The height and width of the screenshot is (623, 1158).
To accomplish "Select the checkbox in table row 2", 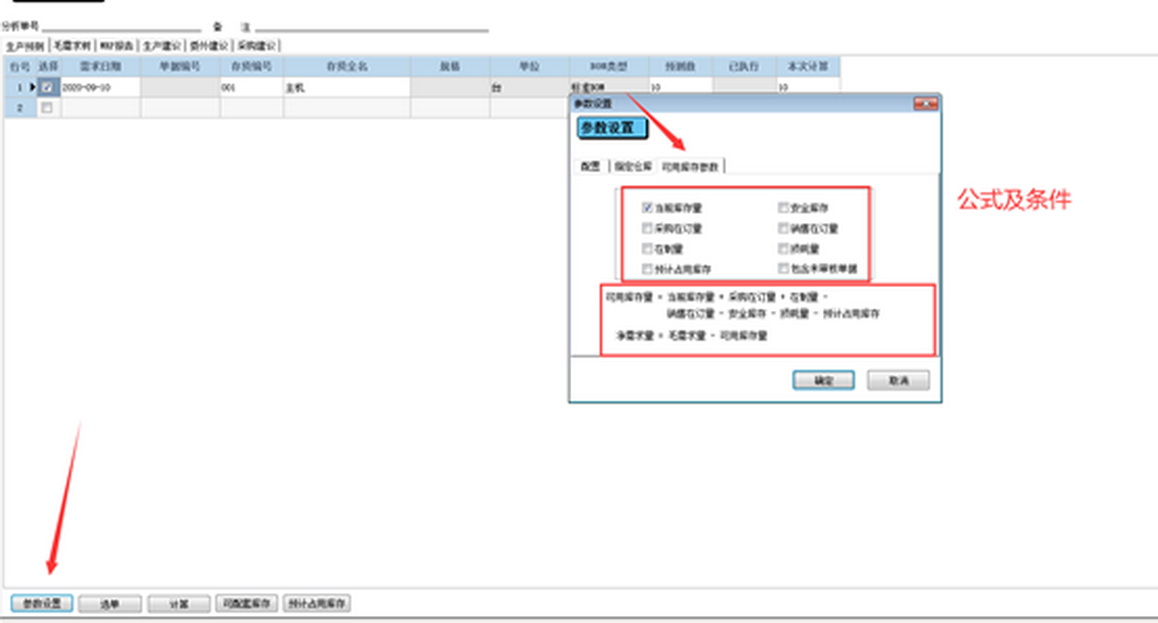I will click(x=47, y=108).
